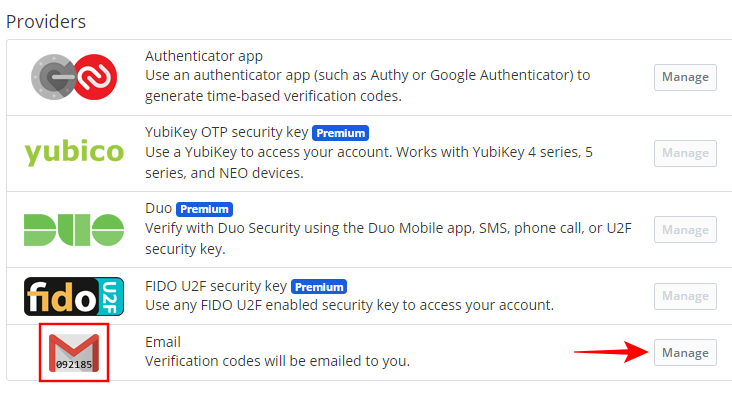Image resolution: width=732 pixels, height=400 pixels.
Task: Click the Email verification codes description
Action: point(278,361)
